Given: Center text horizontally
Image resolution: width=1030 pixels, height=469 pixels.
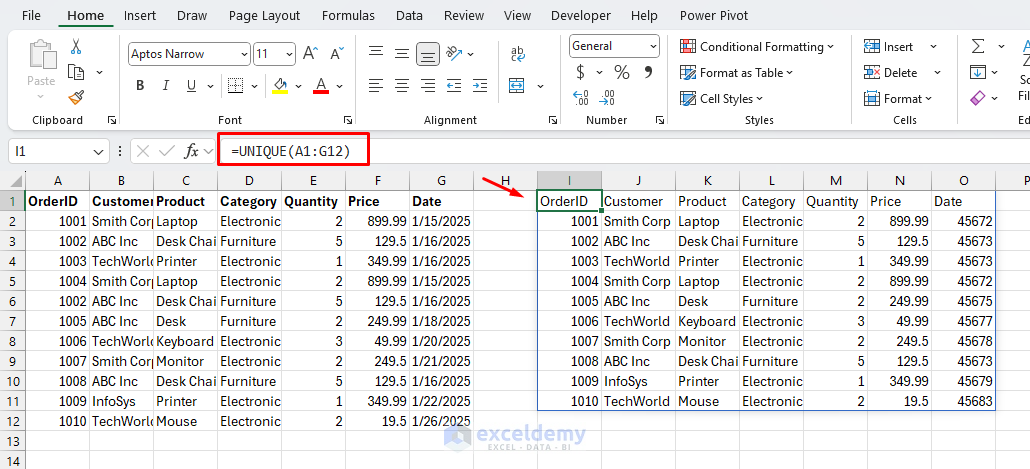Looking at the screenshot, I should pyautogui.click(x=402, y=85).
